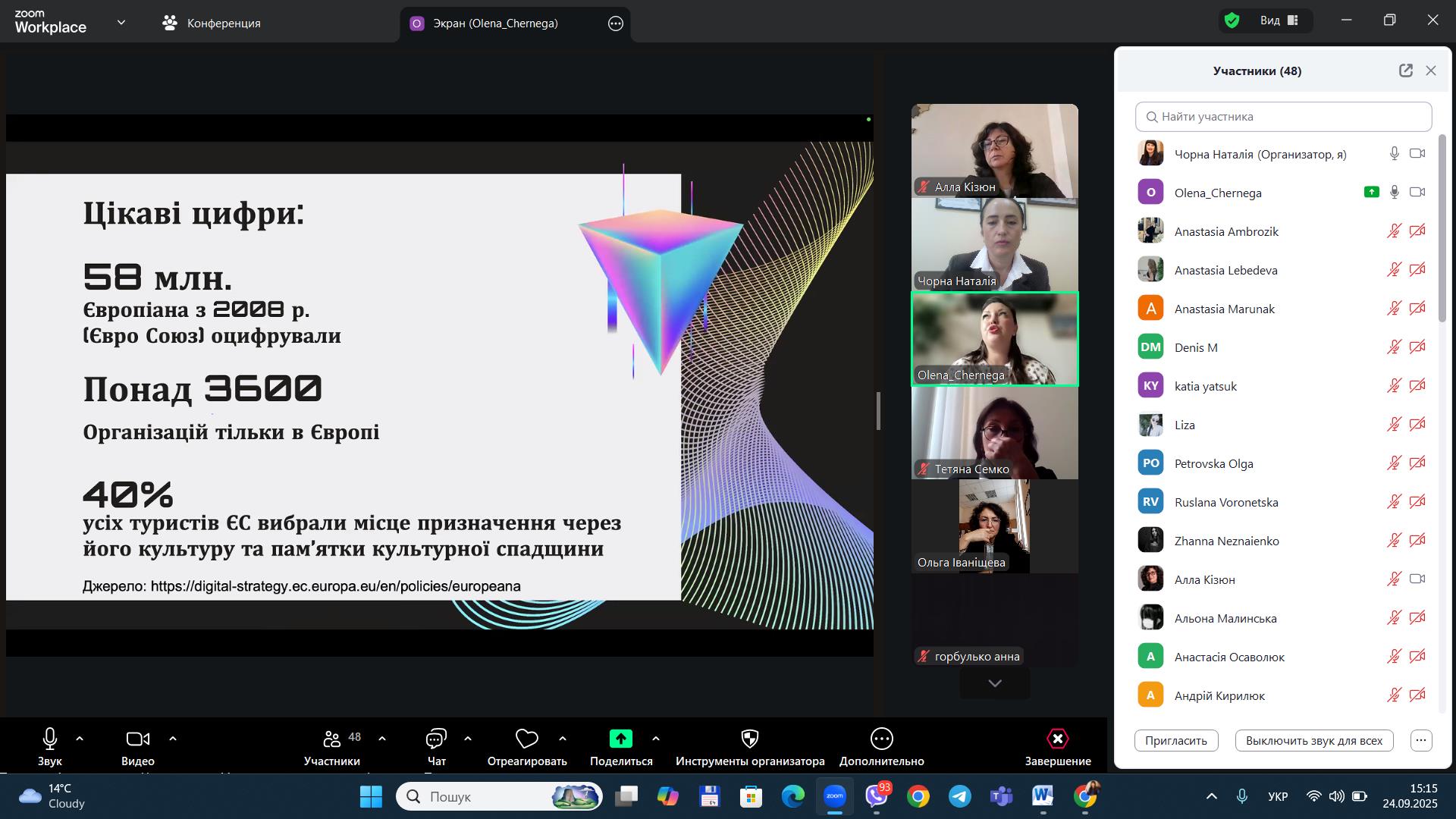This screenshot has width=1456, height=819.
Task: Click the participants list scrollbar
Action: tap(1442, 227)
